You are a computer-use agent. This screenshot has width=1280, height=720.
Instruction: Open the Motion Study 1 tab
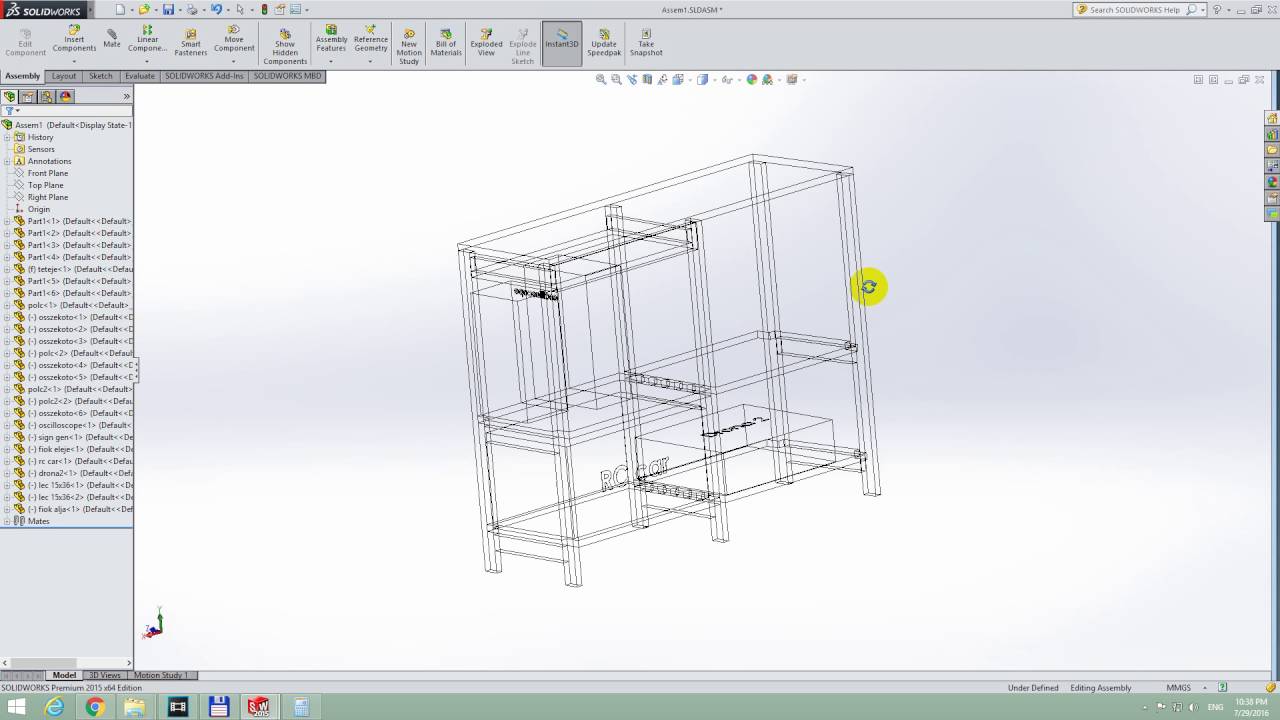(161, 675)
